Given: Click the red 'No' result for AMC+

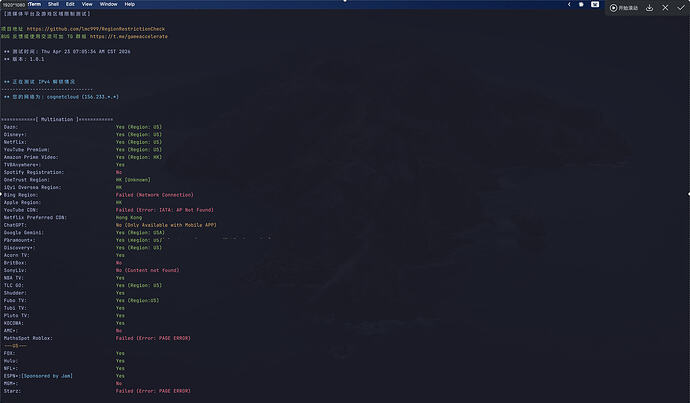Looking at the screenshot, I should coord(119,330).
